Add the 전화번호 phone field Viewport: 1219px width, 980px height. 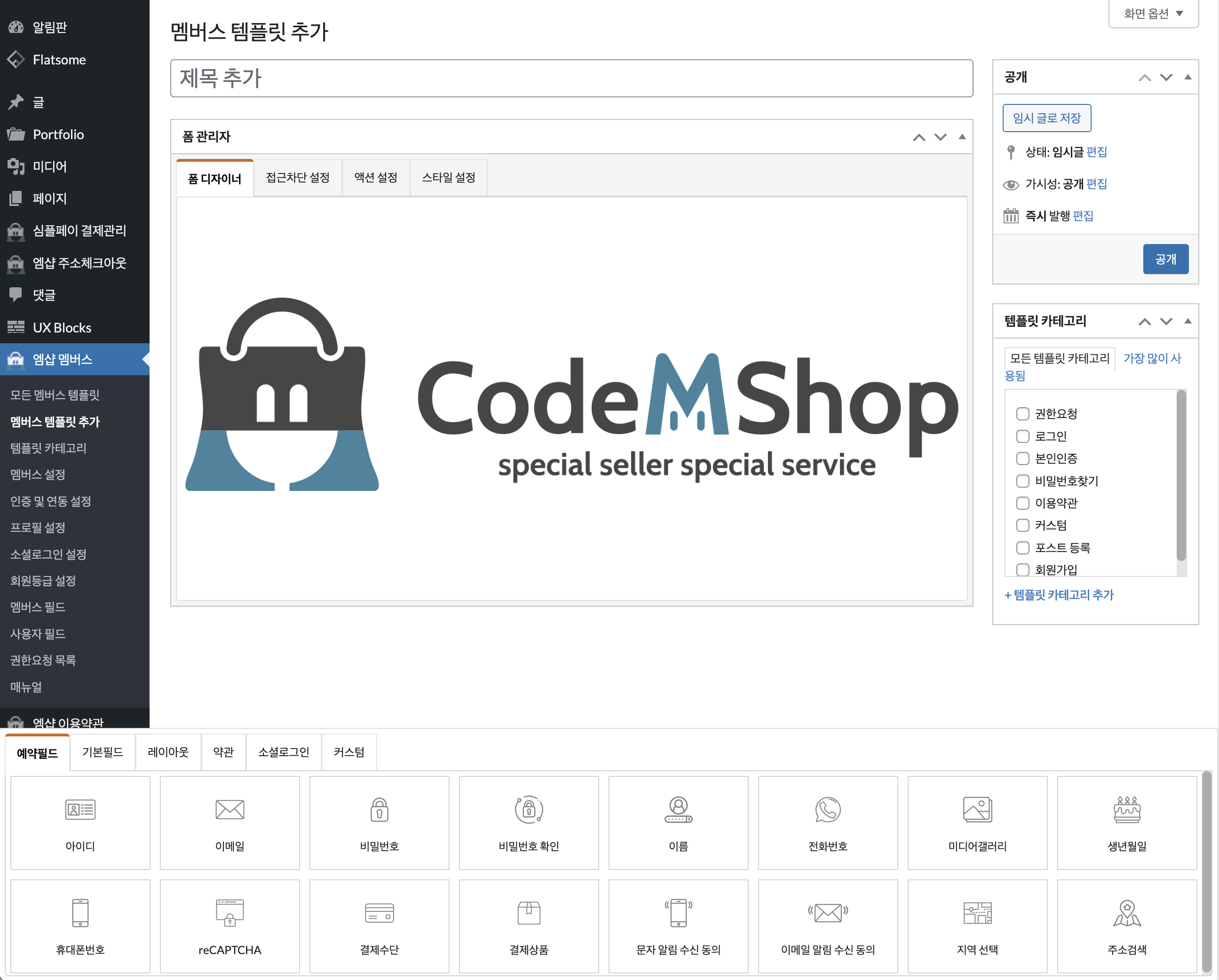click(x=828, y=822)
